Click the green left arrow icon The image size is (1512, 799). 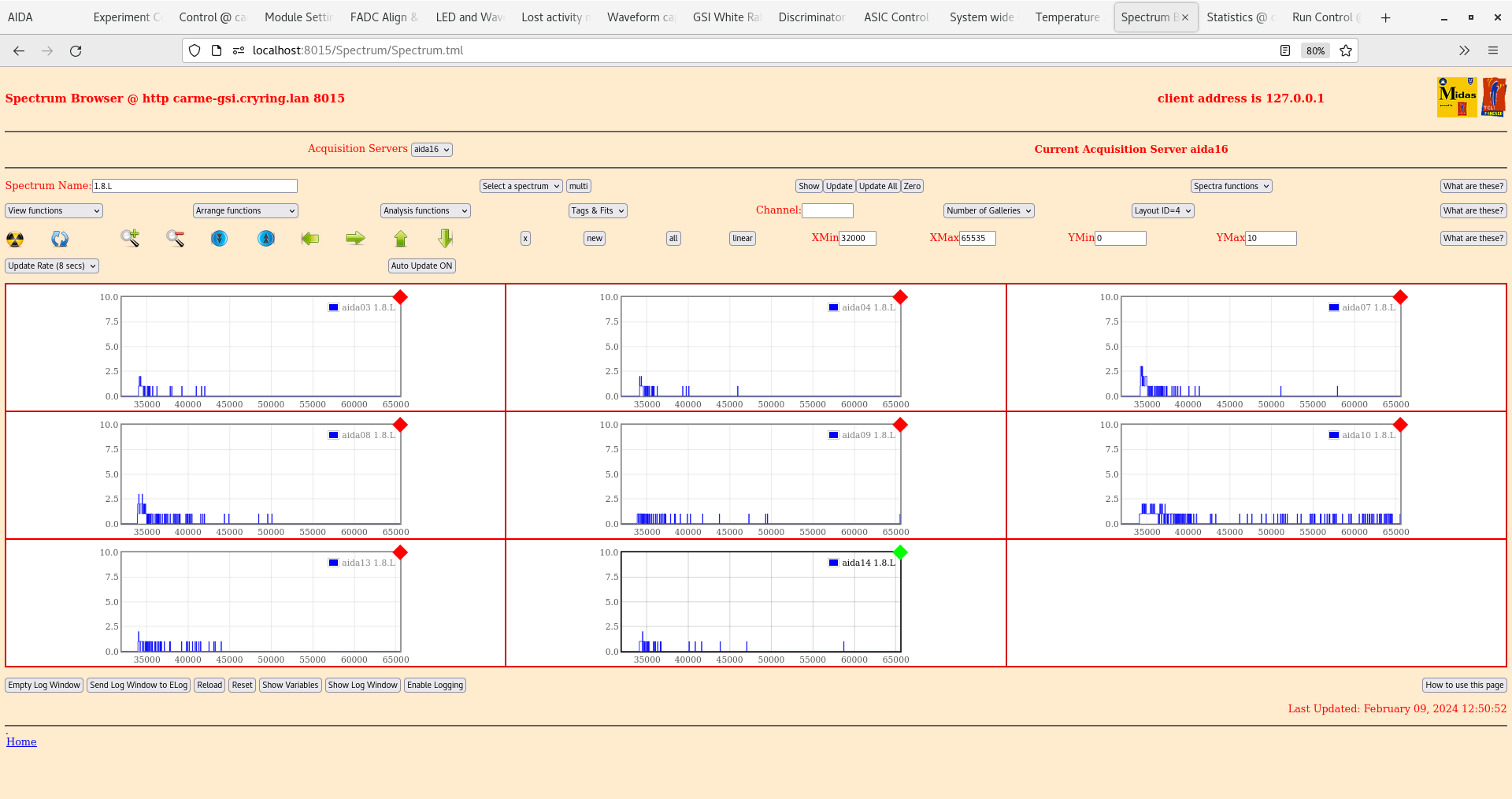click(x=310, y=238)
